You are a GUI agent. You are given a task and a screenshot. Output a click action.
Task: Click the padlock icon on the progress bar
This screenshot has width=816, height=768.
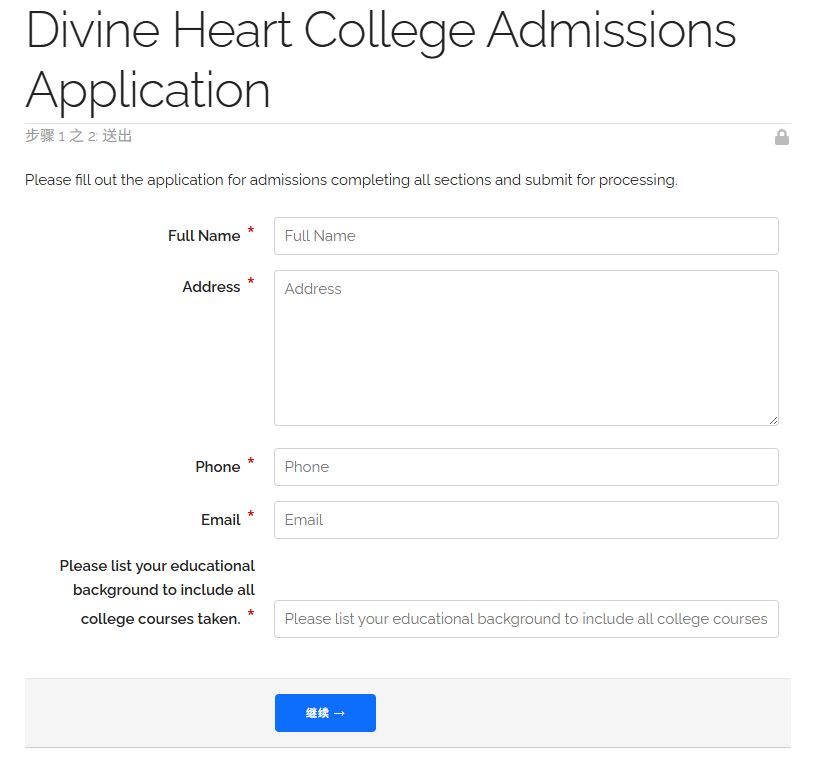(x=782, y=137)
